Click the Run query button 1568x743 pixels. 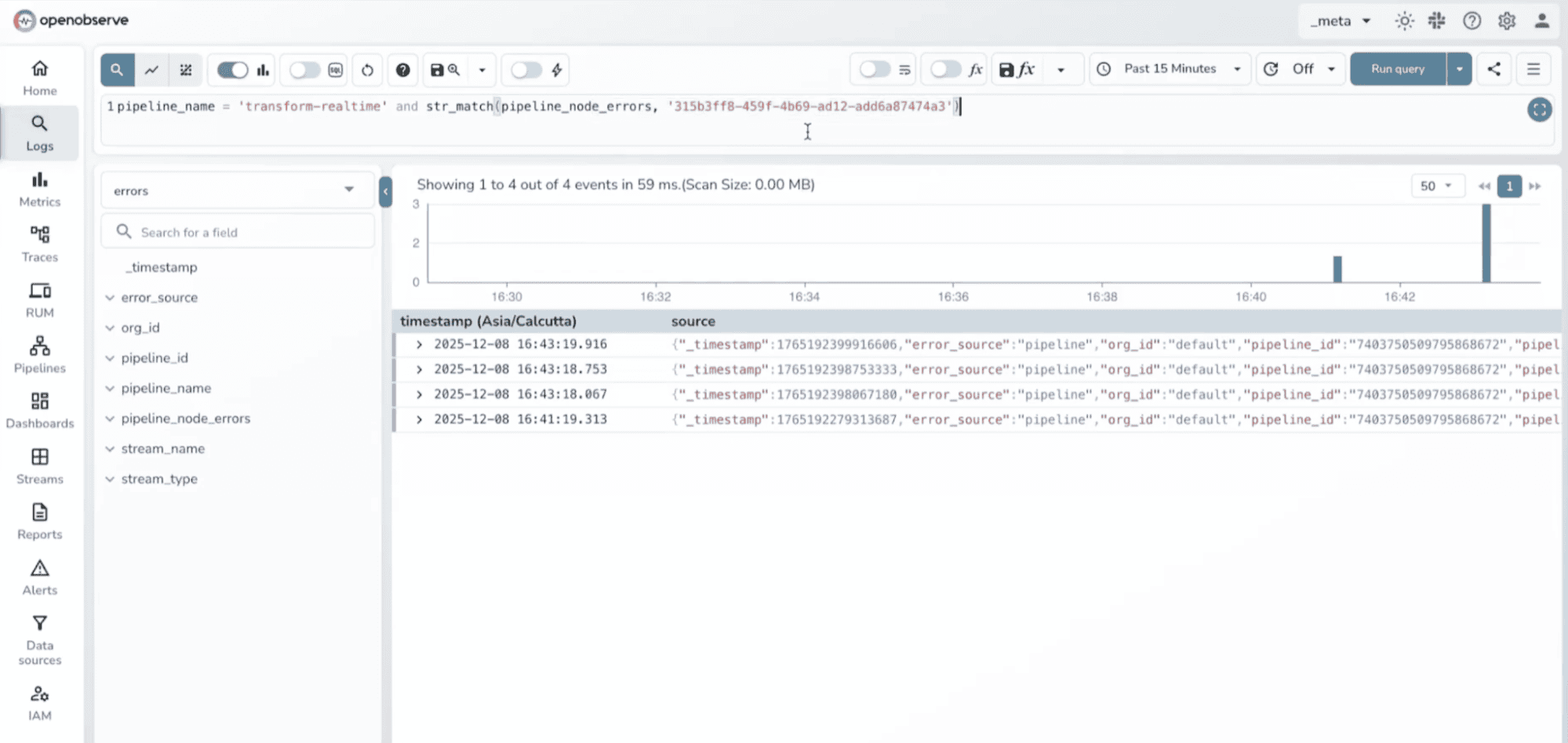[x=1397, y=69]
